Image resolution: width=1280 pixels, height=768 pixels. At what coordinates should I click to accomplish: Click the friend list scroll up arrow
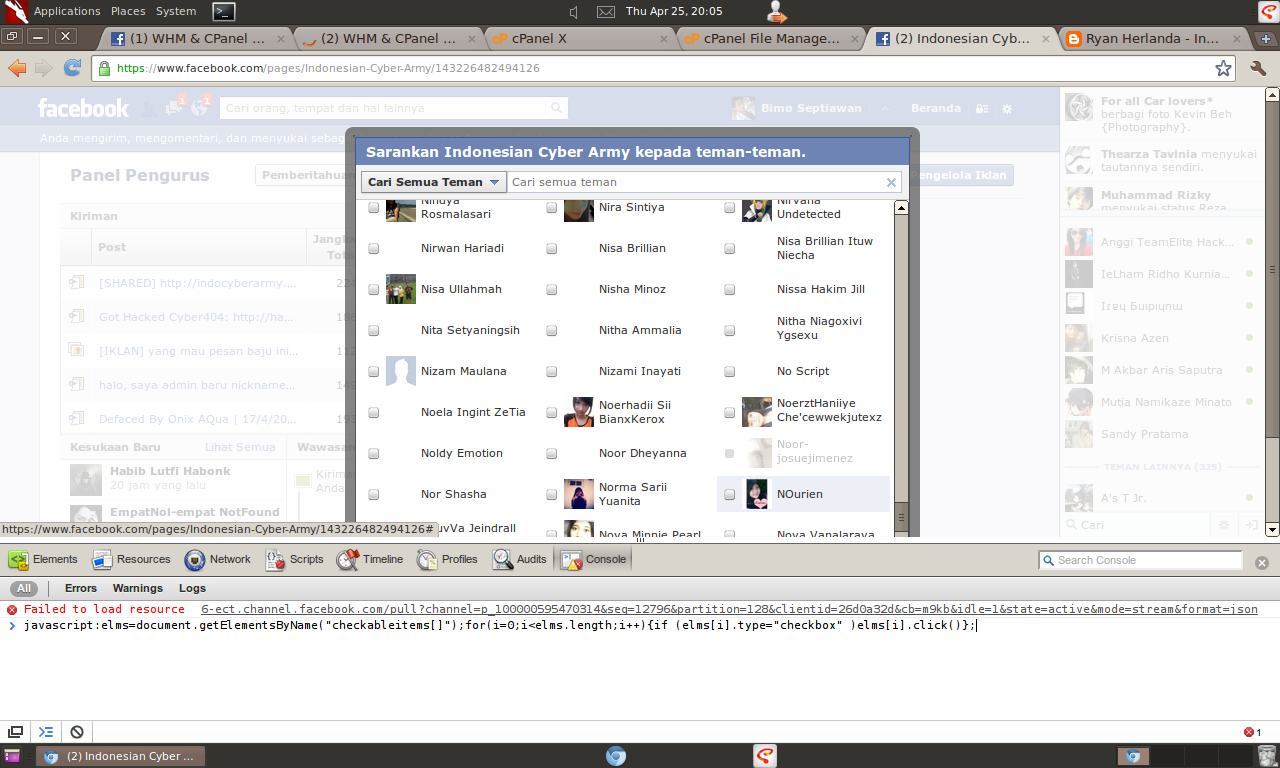(901, 208)
